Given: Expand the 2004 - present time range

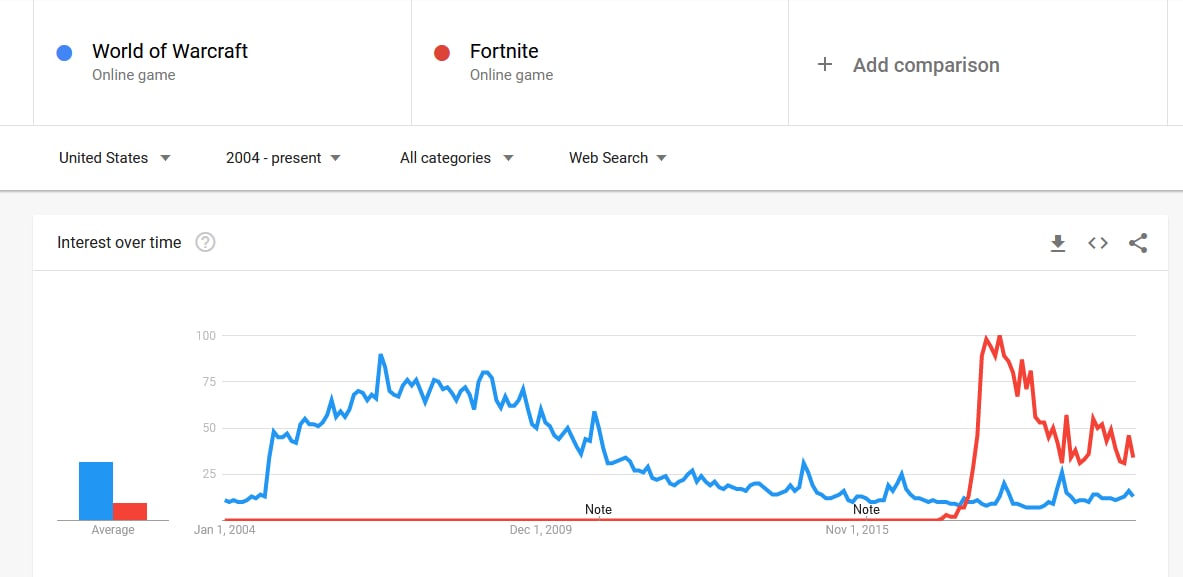Looking at the screenshot, I should [283, 158].
